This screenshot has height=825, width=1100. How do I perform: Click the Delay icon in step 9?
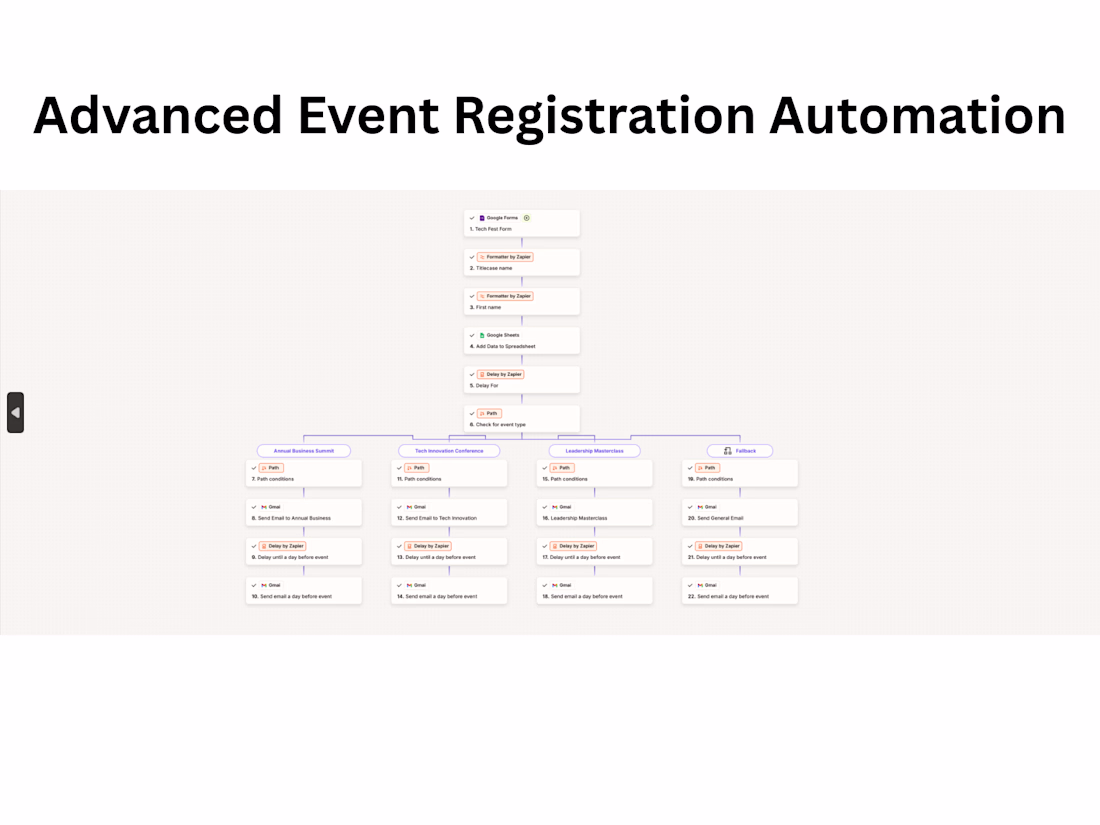pyautogui.click(x=264, y=546)
